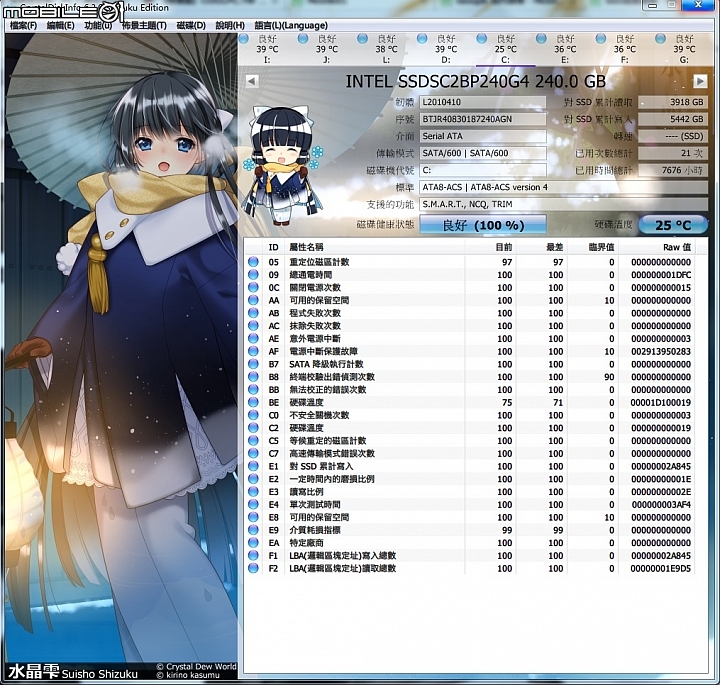
Task: Click status icon of attribute B8 row
Action: tap(253, 376)
